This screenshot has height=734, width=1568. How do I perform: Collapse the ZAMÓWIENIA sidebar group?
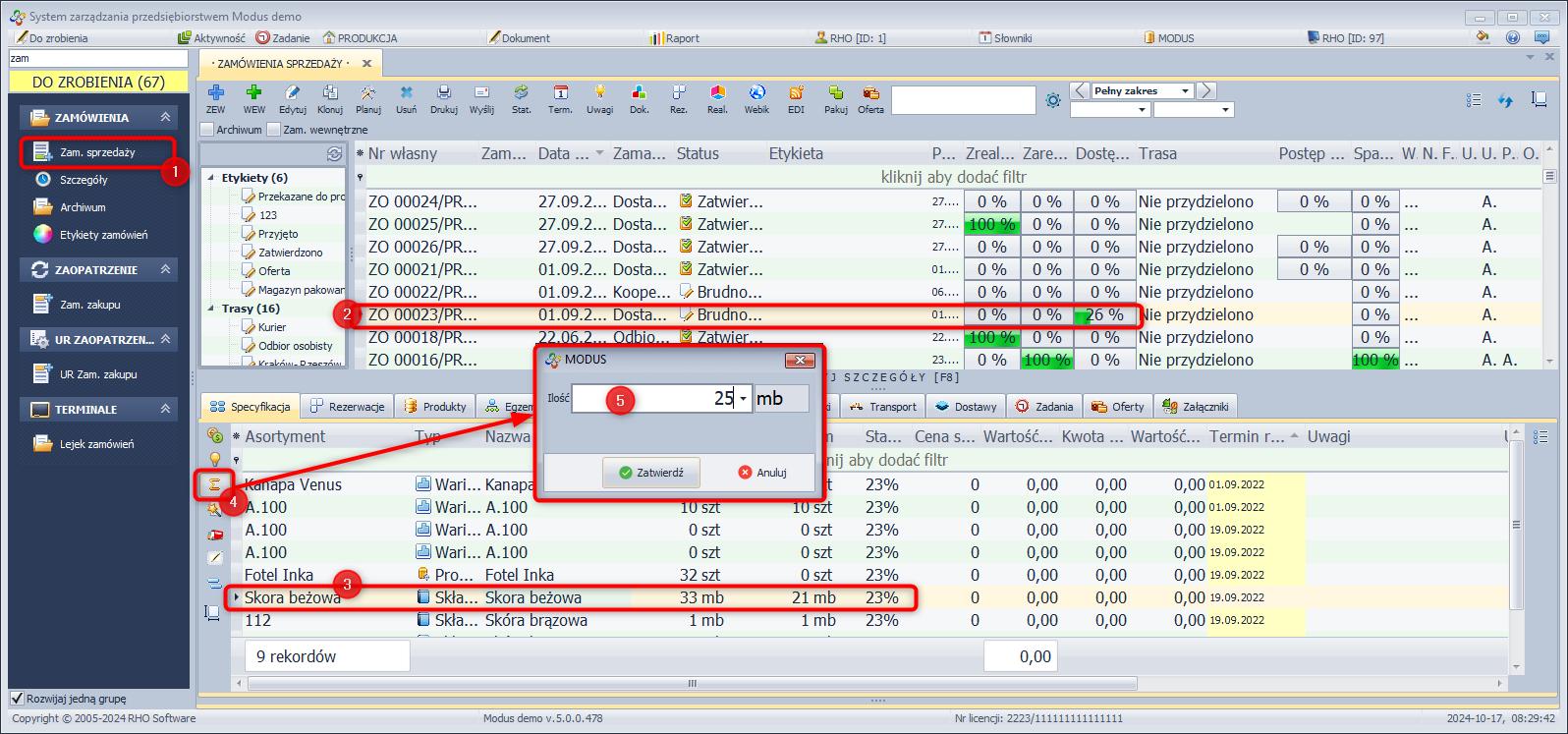(x=165, y=117)
